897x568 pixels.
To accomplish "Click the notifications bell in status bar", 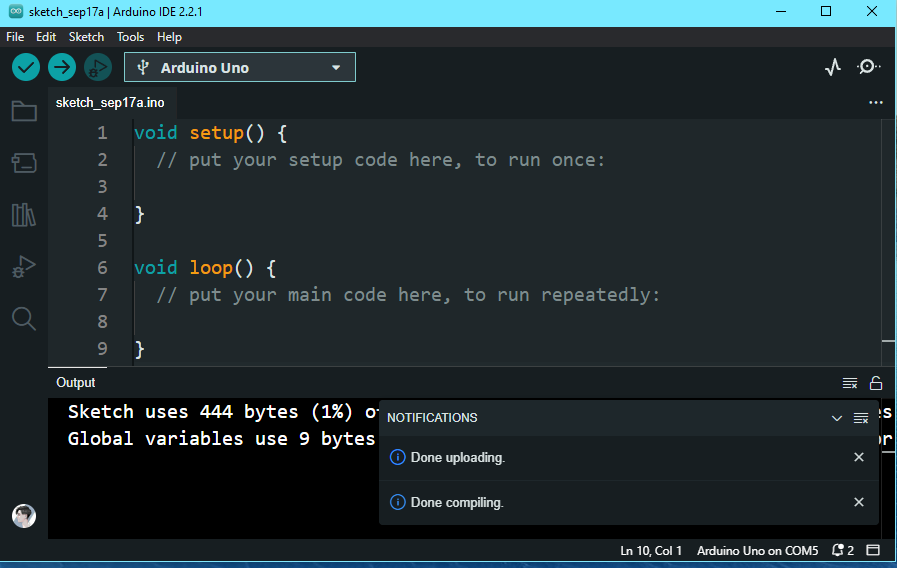I will tap(843, 550).
